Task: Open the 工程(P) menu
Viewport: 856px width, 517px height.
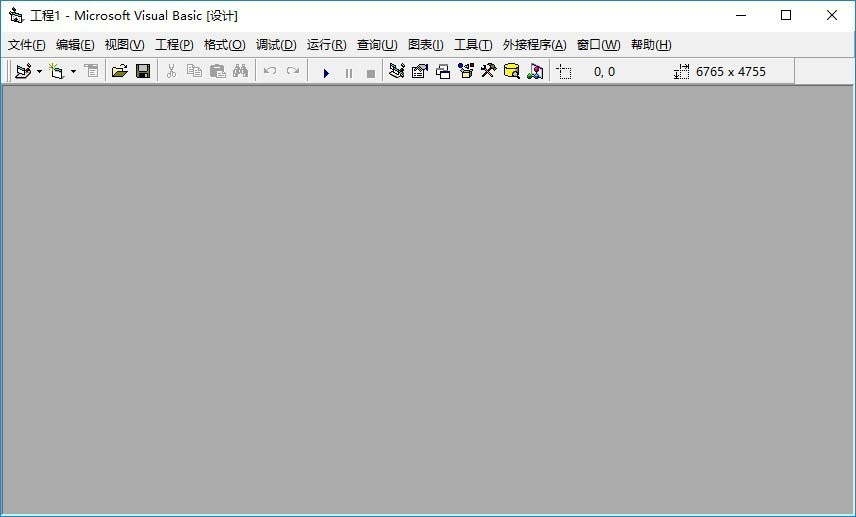Action: [174, 45]
